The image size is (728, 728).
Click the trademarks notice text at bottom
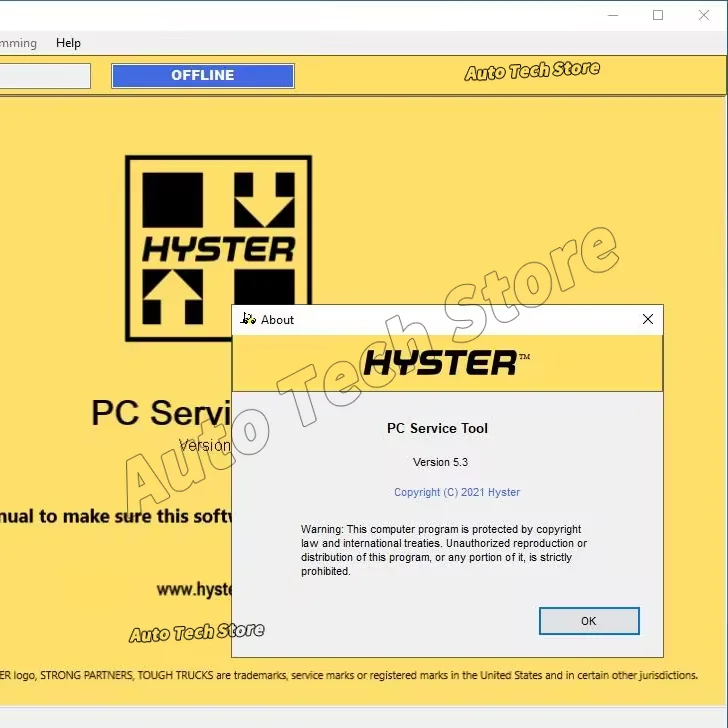tap(349, 675)
